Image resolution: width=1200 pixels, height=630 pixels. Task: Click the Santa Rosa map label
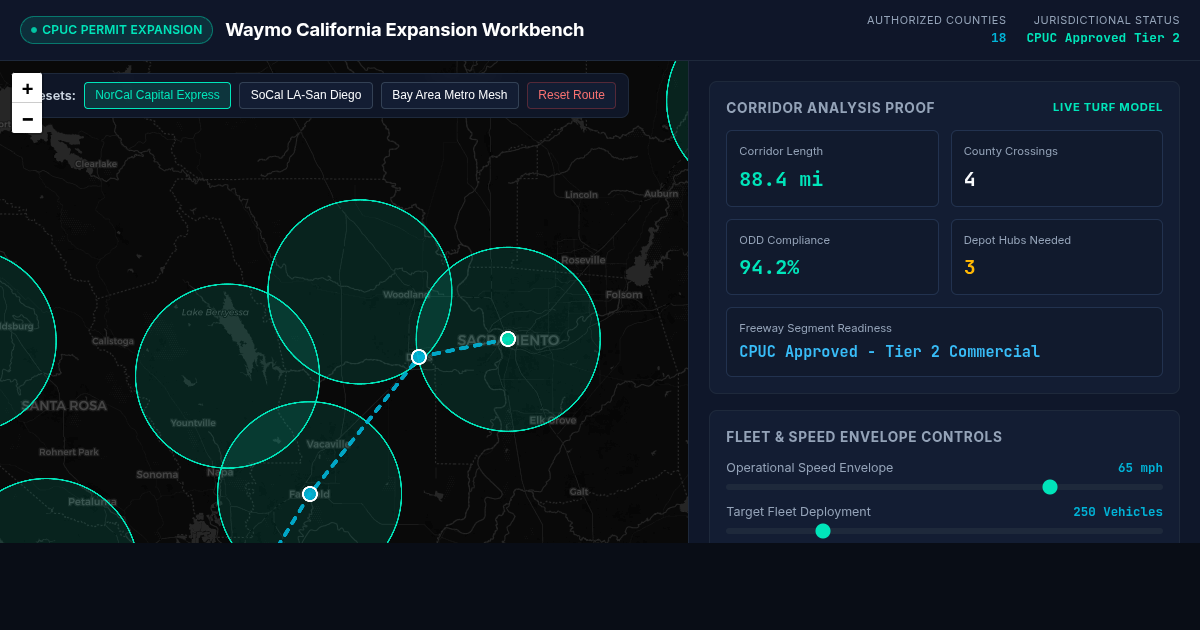(x=64, y=405)
